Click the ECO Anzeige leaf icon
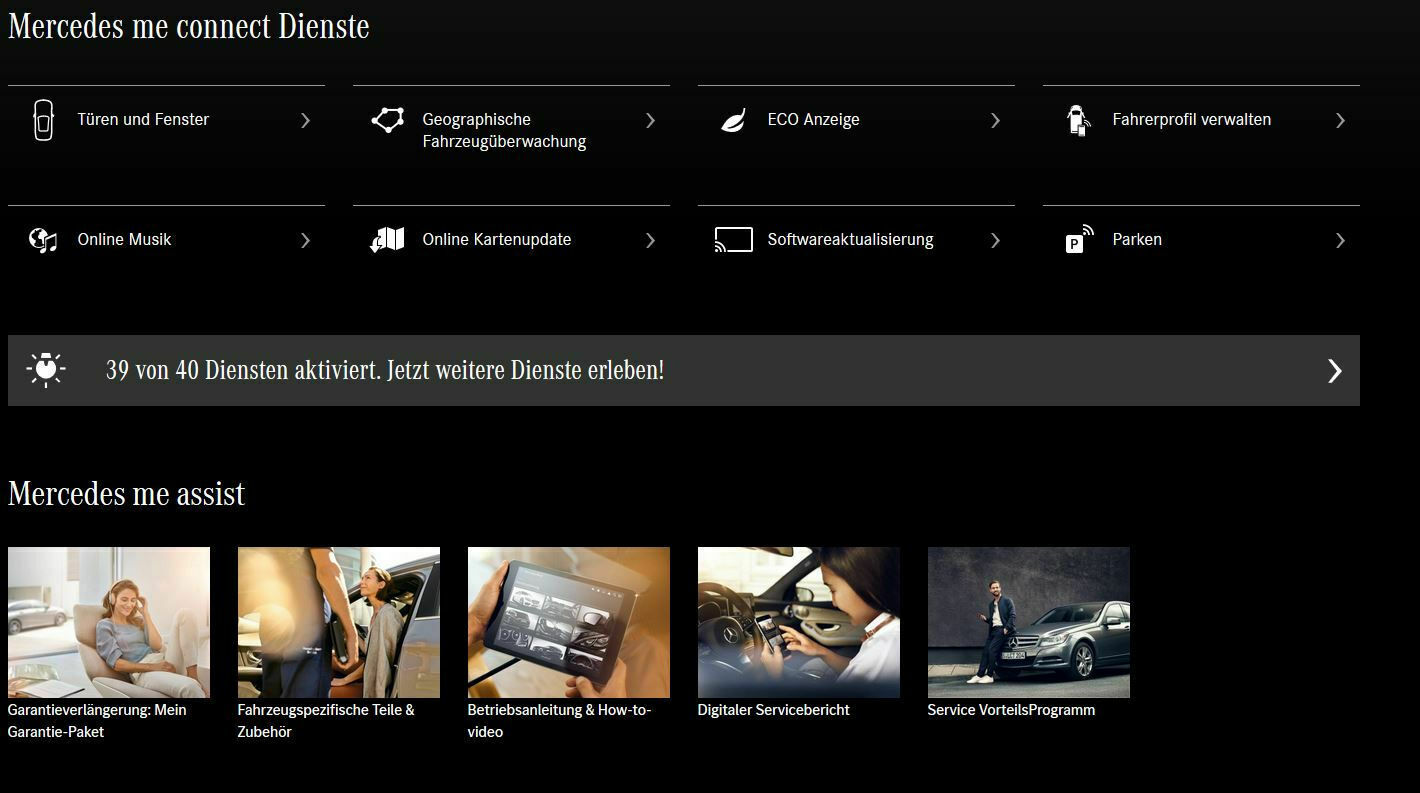The image size is (1420, 793). pos(733,121)
